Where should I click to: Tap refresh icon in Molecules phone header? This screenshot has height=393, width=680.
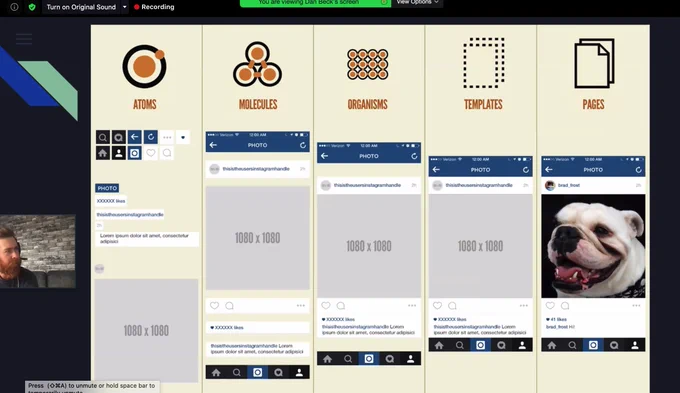pos(303,145)
